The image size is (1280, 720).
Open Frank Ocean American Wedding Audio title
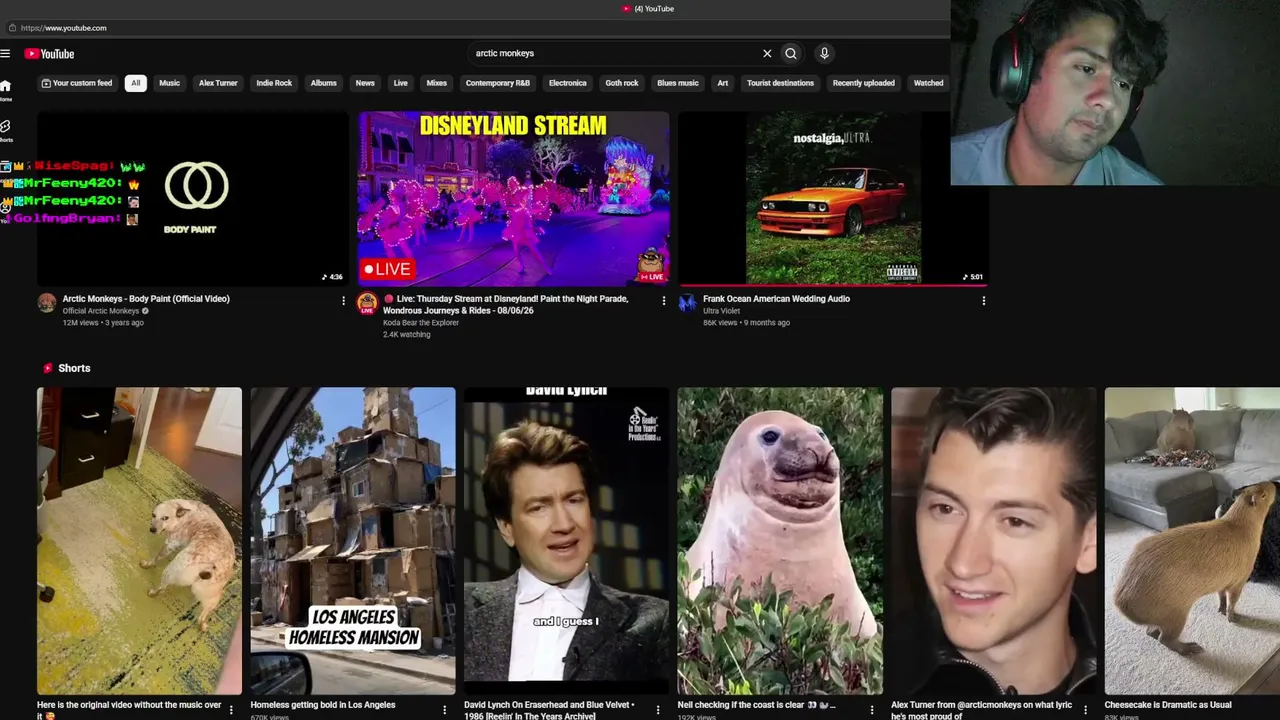777,299
